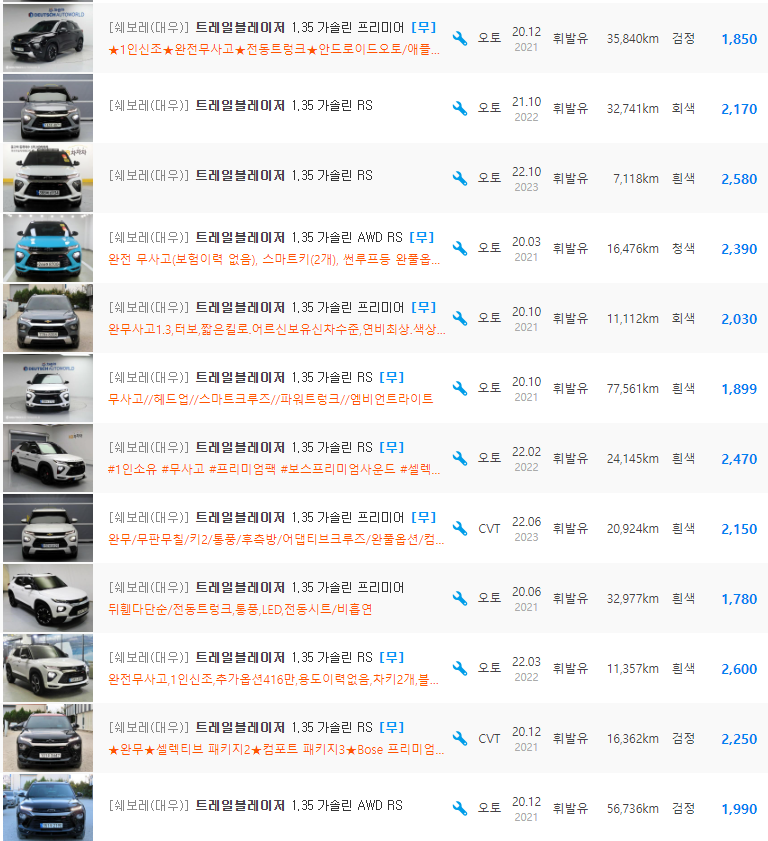
Task: Click the description 무사고//헤드업//스마트크루즈
Action: coord(271,399)
